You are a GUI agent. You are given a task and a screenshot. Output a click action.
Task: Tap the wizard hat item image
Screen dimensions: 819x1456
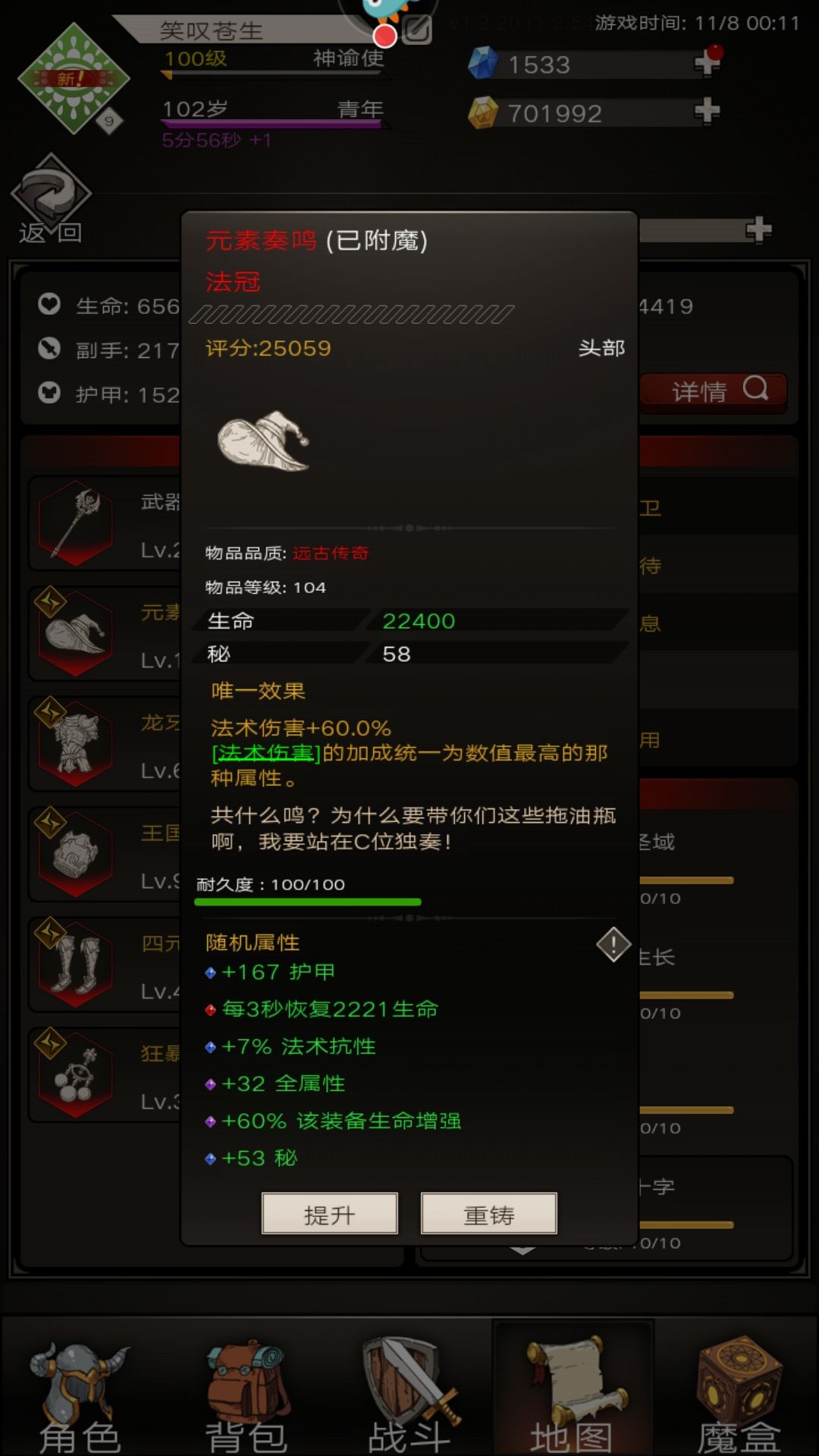coord(264,441)
